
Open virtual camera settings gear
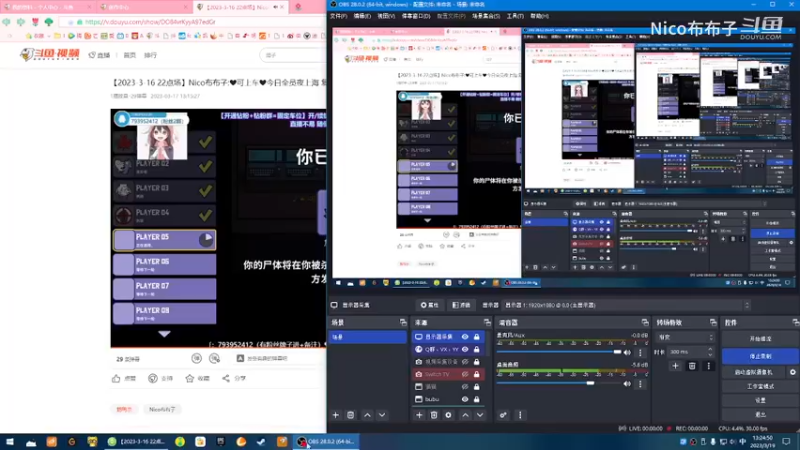point(793,372)
